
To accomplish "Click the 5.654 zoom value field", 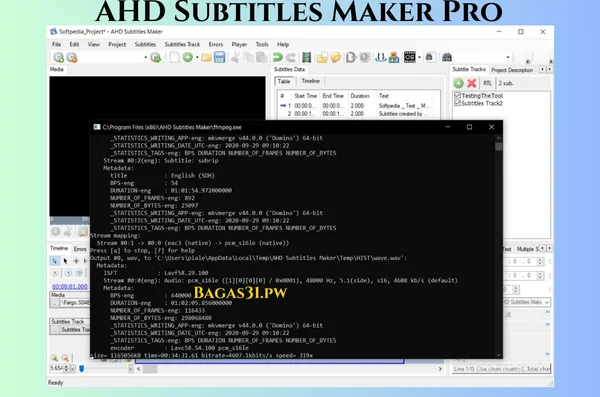I will pos(56,368).
